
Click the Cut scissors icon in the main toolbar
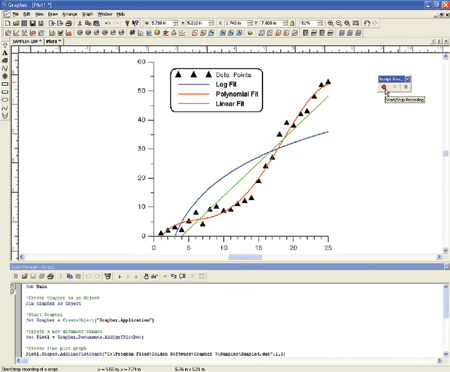pyautogui.click(x=80, y=23)
